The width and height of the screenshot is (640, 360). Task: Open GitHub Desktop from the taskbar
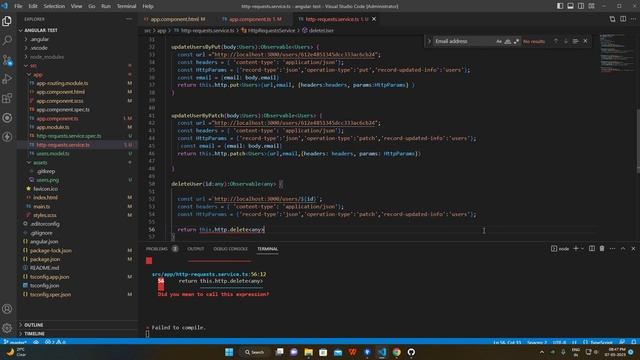[x=411, y=352]
